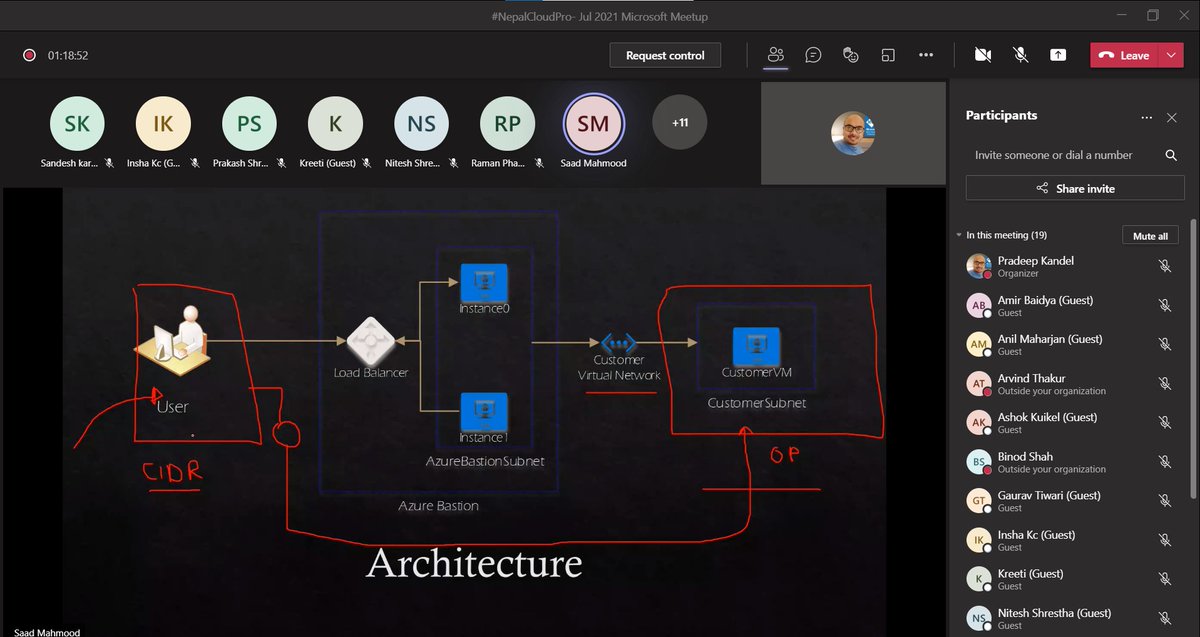
Task: Select Kreeti (Guest) list row
Action: click(1070, 579)
